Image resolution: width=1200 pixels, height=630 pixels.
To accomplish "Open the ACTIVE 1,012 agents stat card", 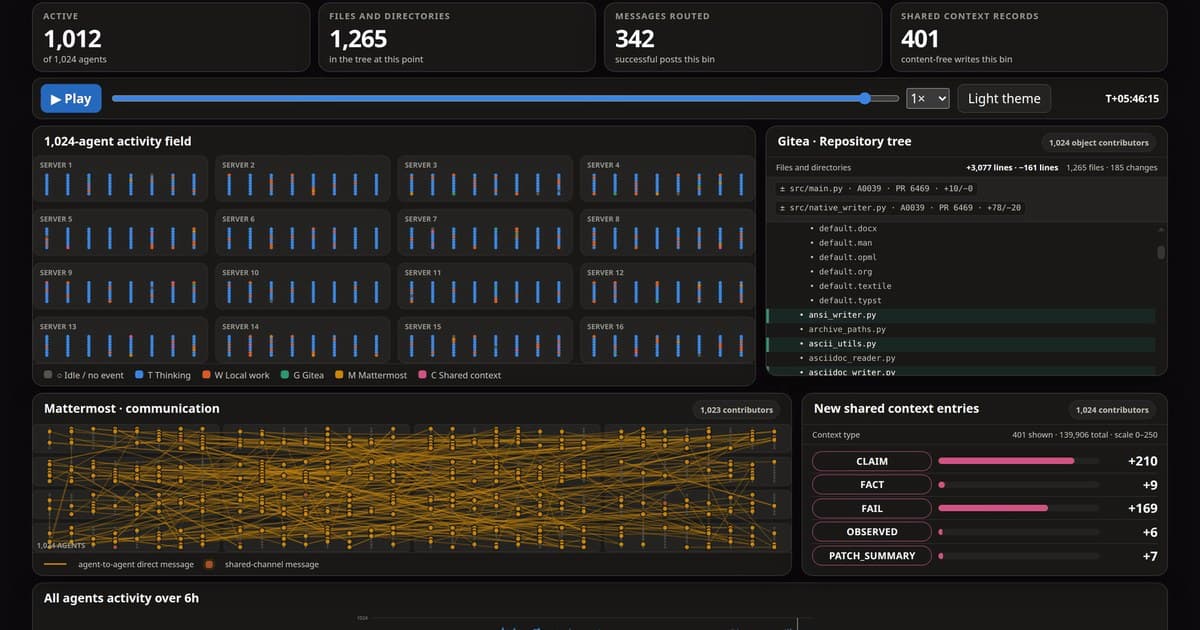I will (x=171, y=37).
